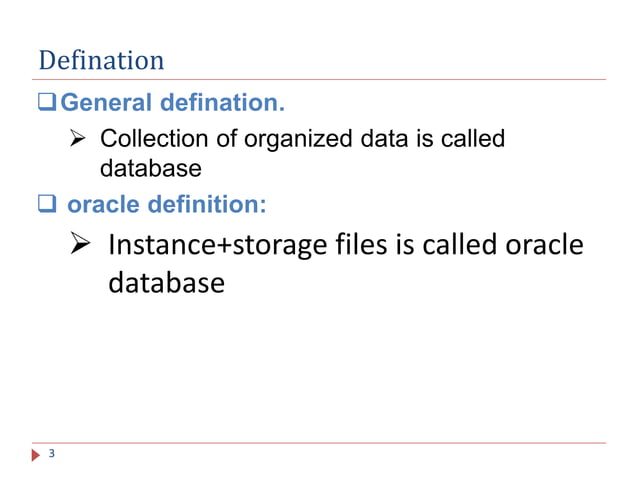Click the slide number 3
Image resolution: width=638 pixels, height=478 pixels.
pos(52,453)
